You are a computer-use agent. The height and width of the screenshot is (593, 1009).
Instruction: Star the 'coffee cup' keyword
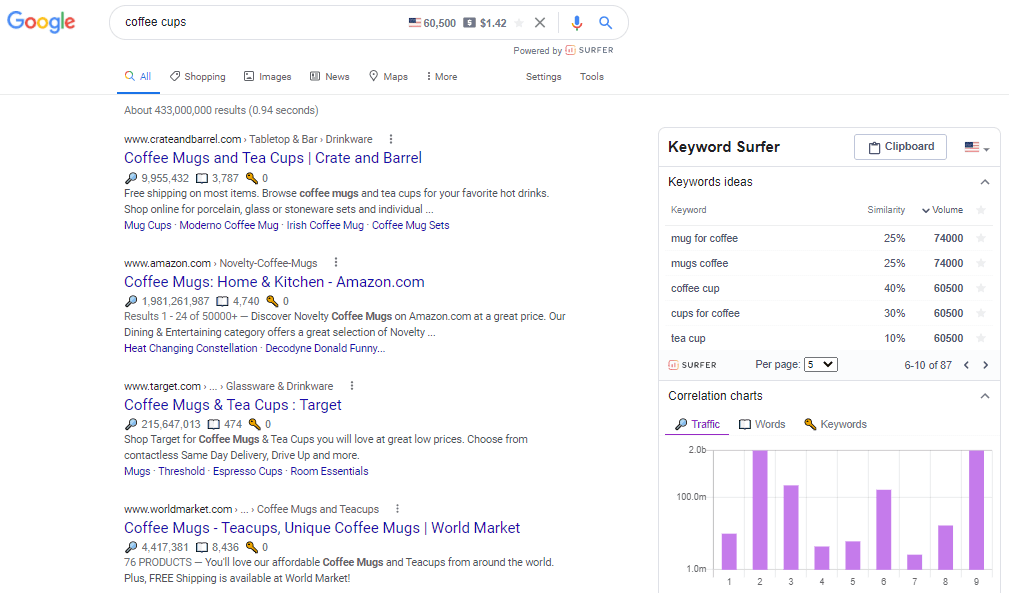point(981,288)
